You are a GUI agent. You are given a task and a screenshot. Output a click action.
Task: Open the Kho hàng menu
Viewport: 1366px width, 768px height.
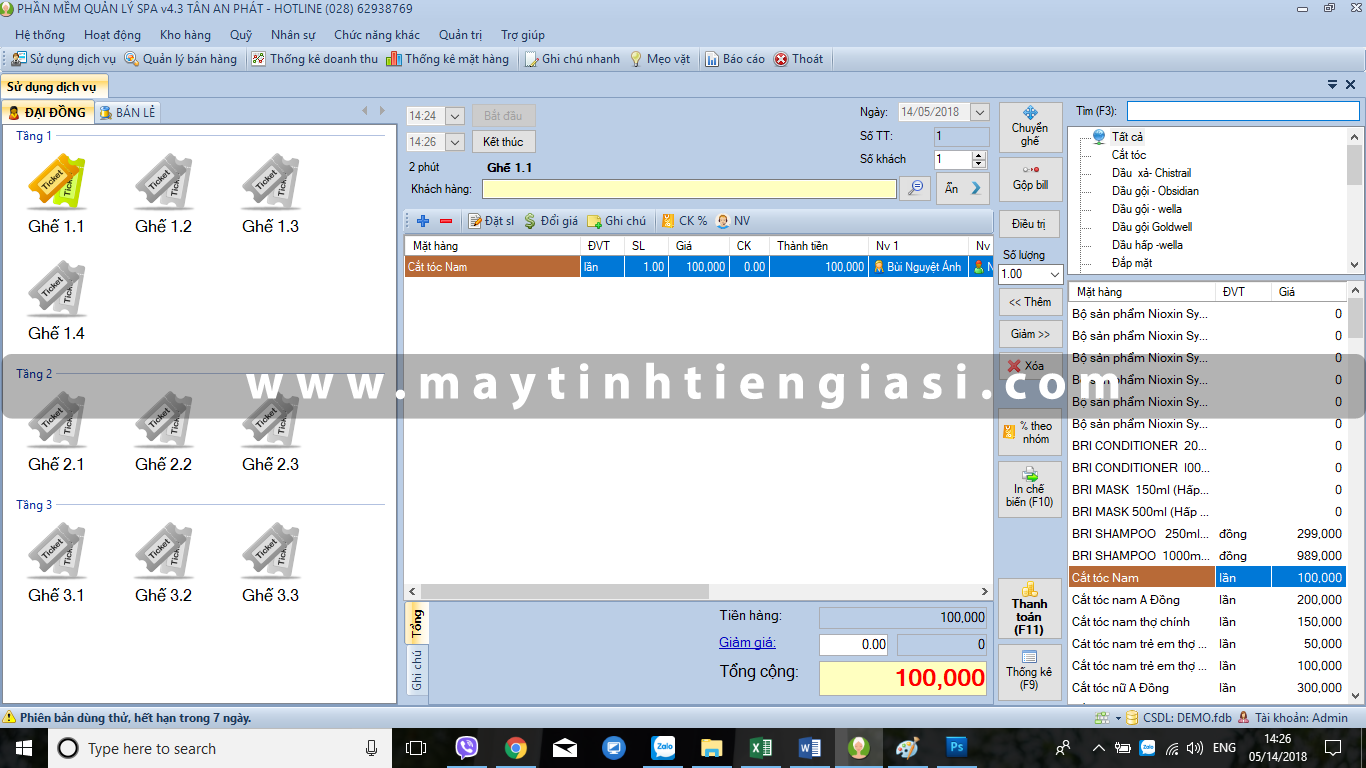tap(185, 35)
